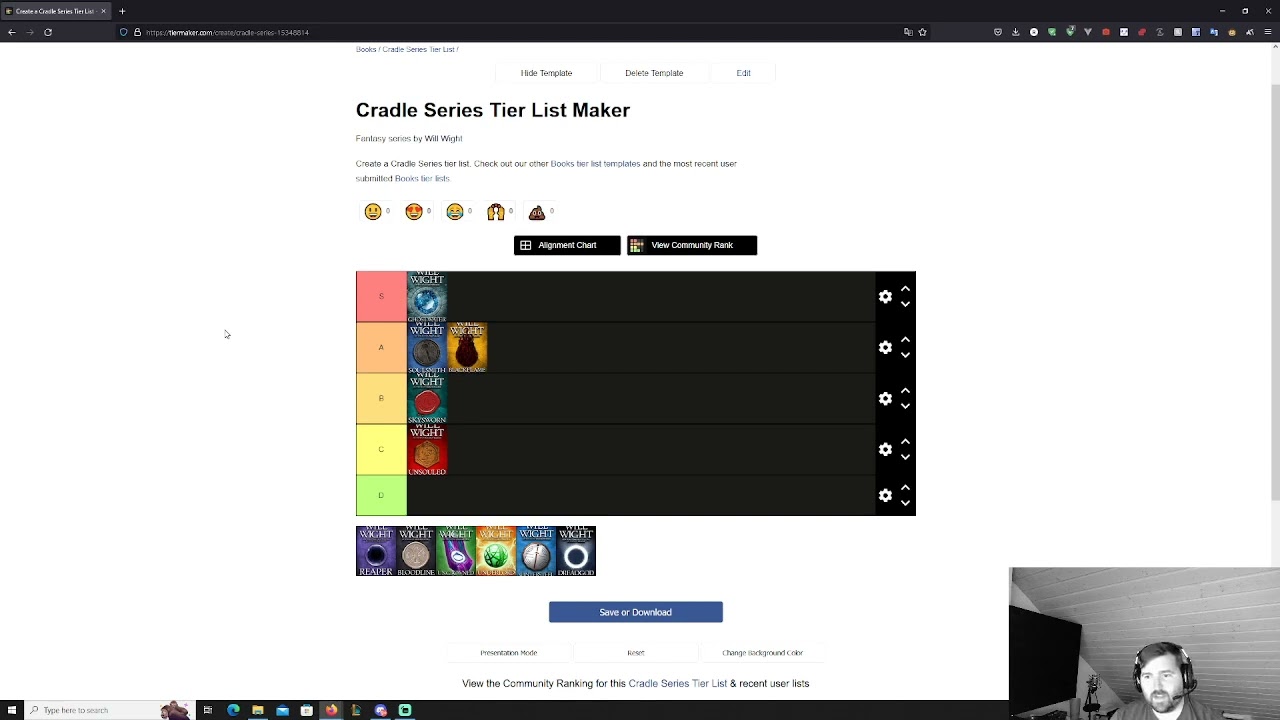The height and width of the screenshot is (720, 1280).
Task: Move A tier row down with arrow
Action: 905,355
